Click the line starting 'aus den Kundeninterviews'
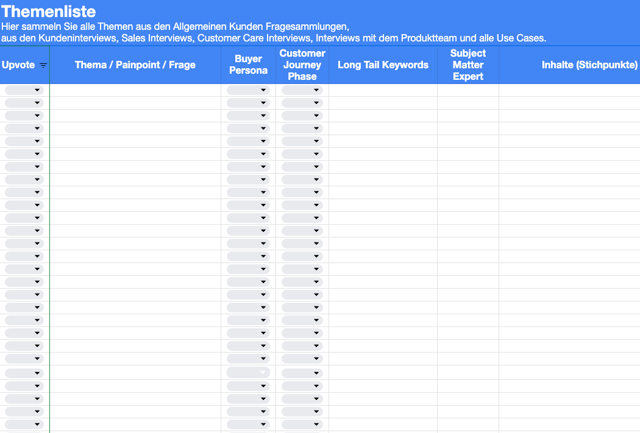Viewport: 640px width, 433px height. [273, 38]
